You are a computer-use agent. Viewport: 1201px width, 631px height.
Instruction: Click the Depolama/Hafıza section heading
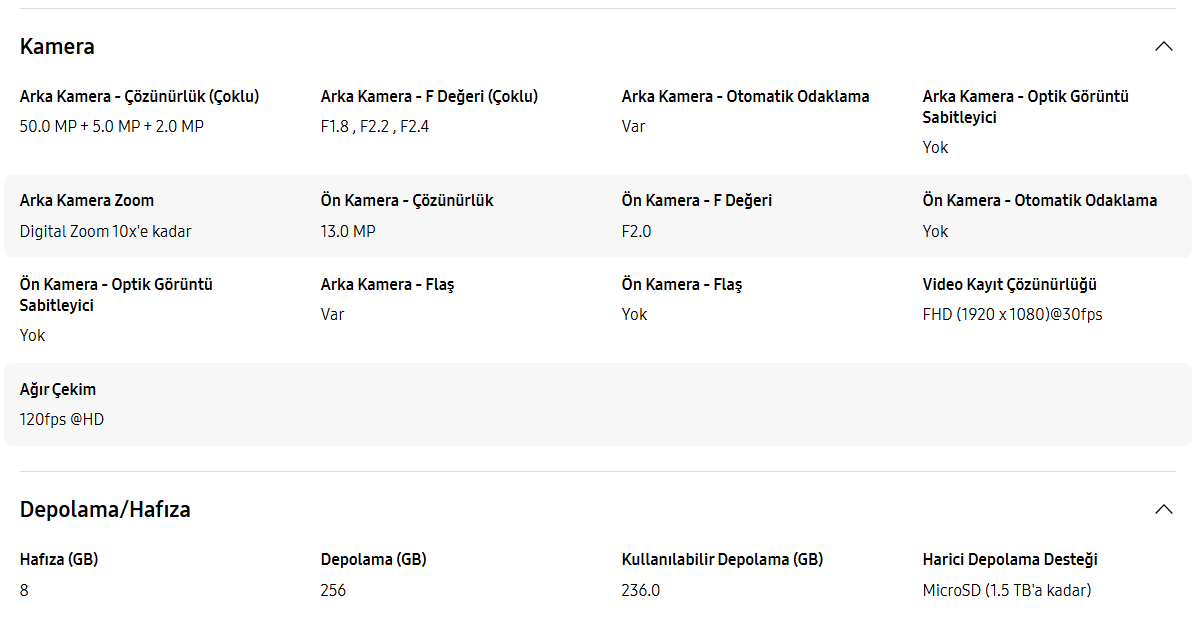(x=105, y=509)
